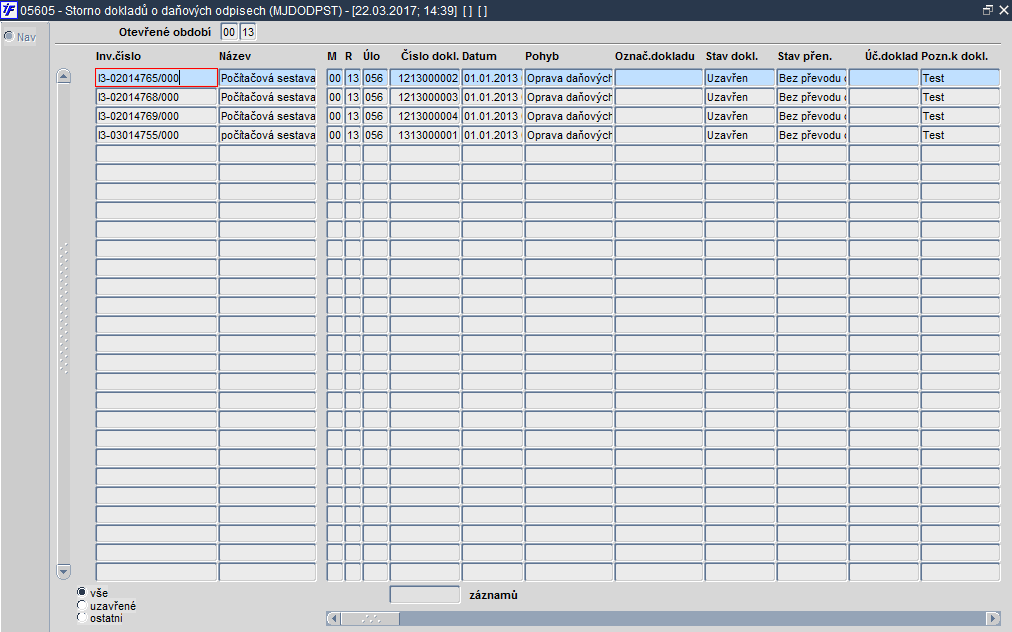Select the 'vše' radio button
The width and height of the screenshot is (1012, 632).
[x=81, y=592]
